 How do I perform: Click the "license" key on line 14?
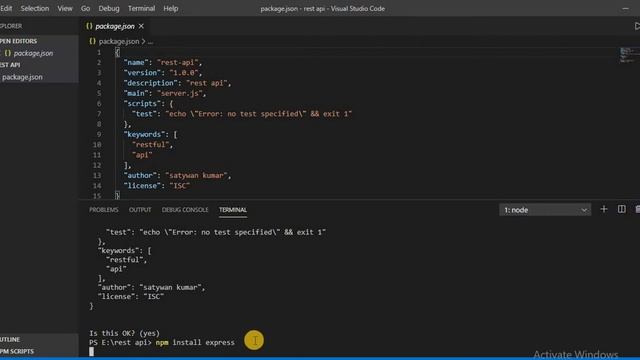coord(143,186)
